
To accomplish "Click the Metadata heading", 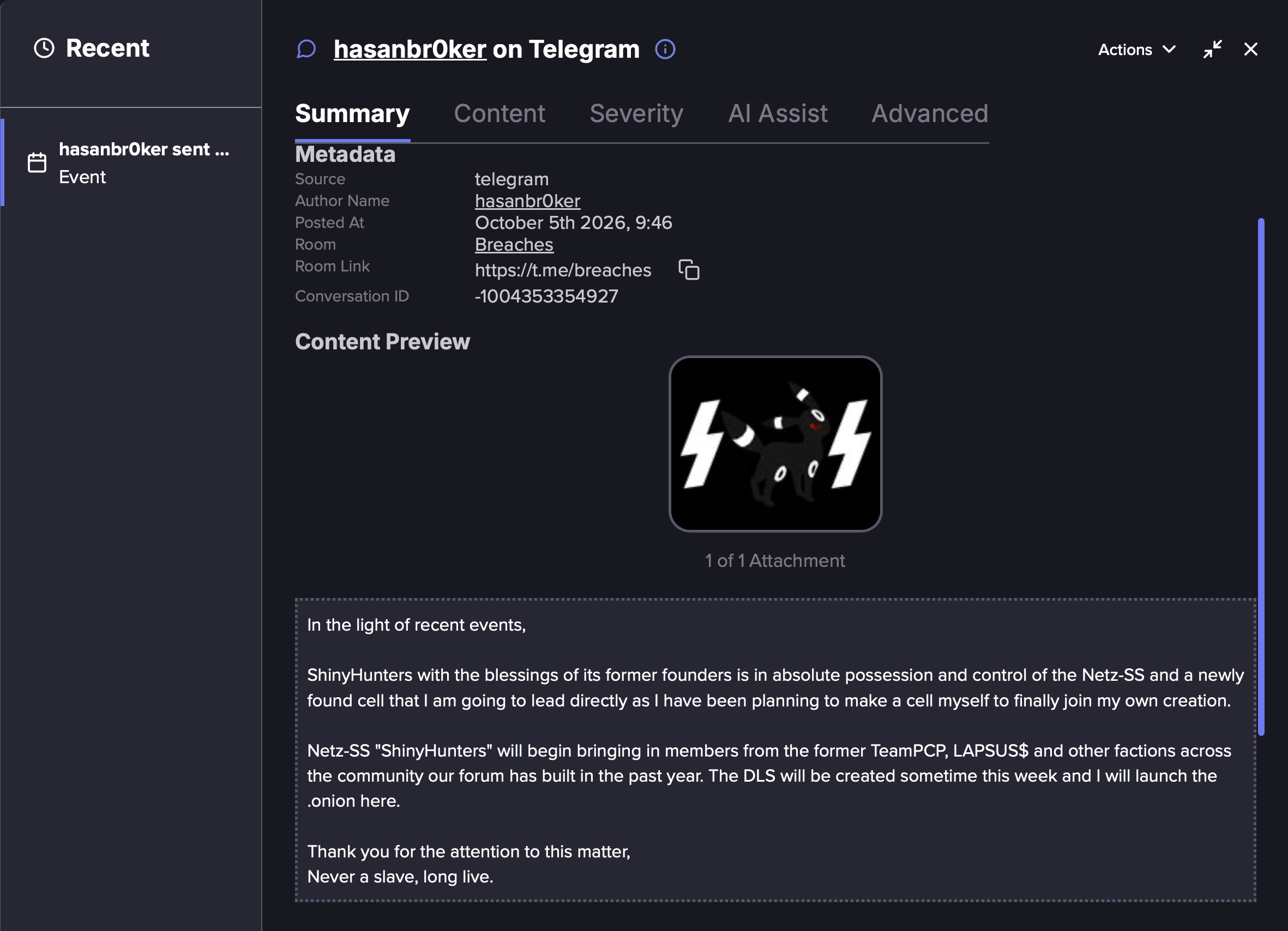I will 345,154.
